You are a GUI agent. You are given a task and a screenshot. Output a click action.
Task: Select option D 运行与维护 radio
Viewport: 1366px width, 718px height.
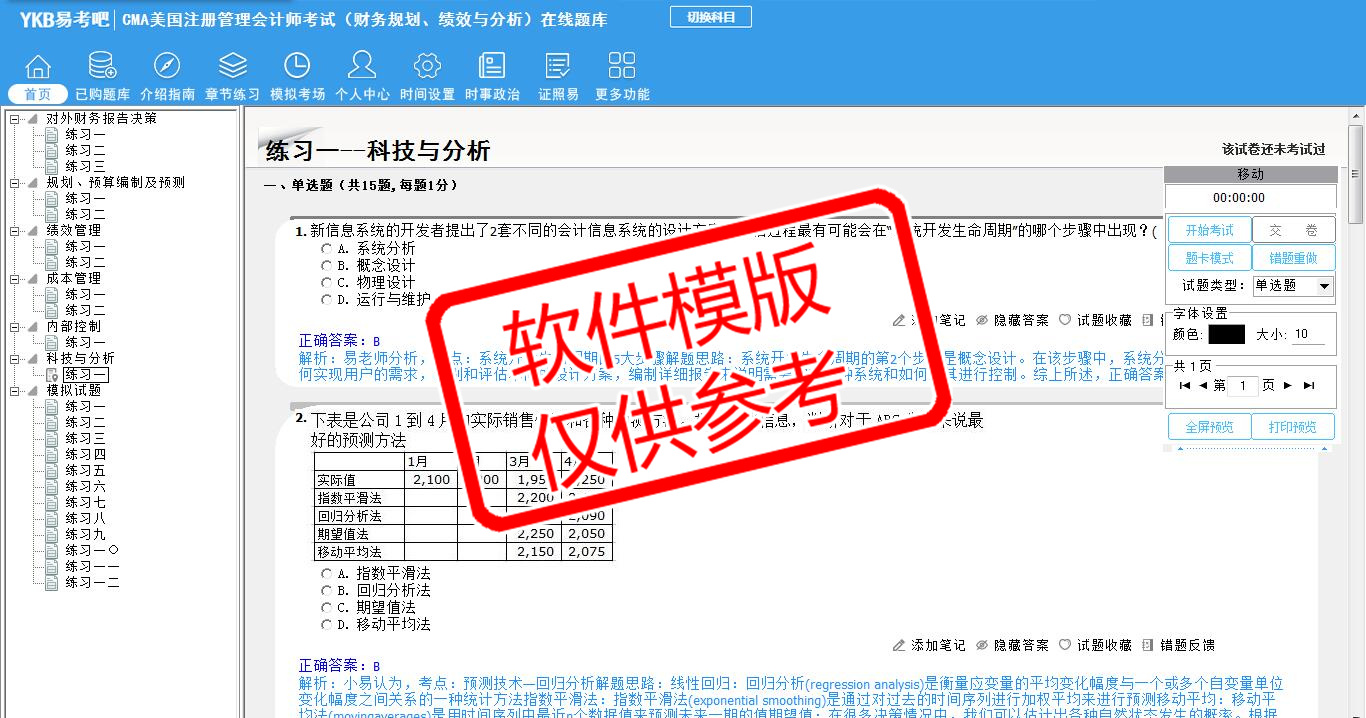click(x=326, y=299)
